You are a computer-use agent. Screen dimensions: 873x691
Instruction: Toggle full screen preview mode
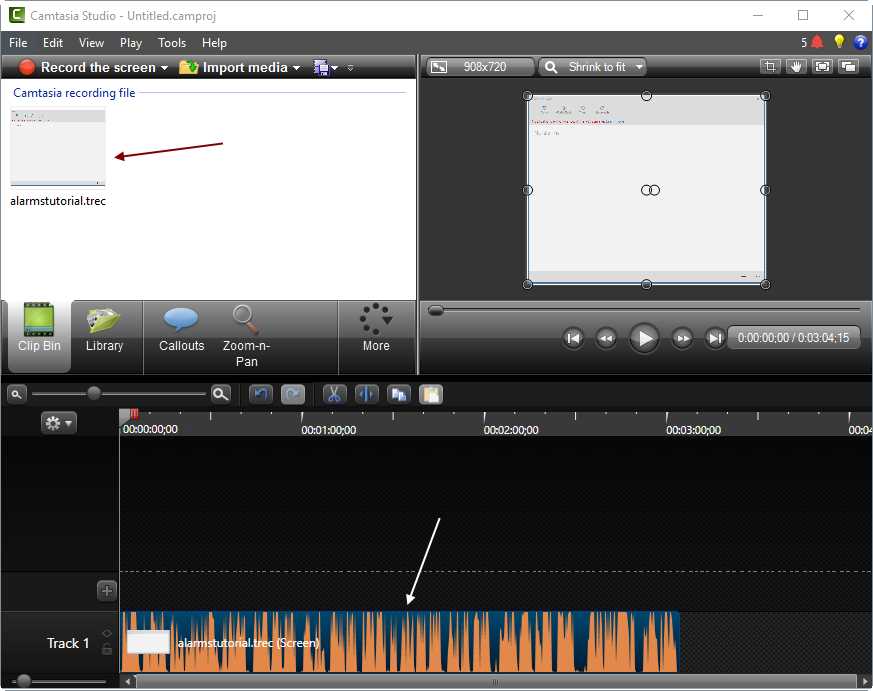[823, 66]
